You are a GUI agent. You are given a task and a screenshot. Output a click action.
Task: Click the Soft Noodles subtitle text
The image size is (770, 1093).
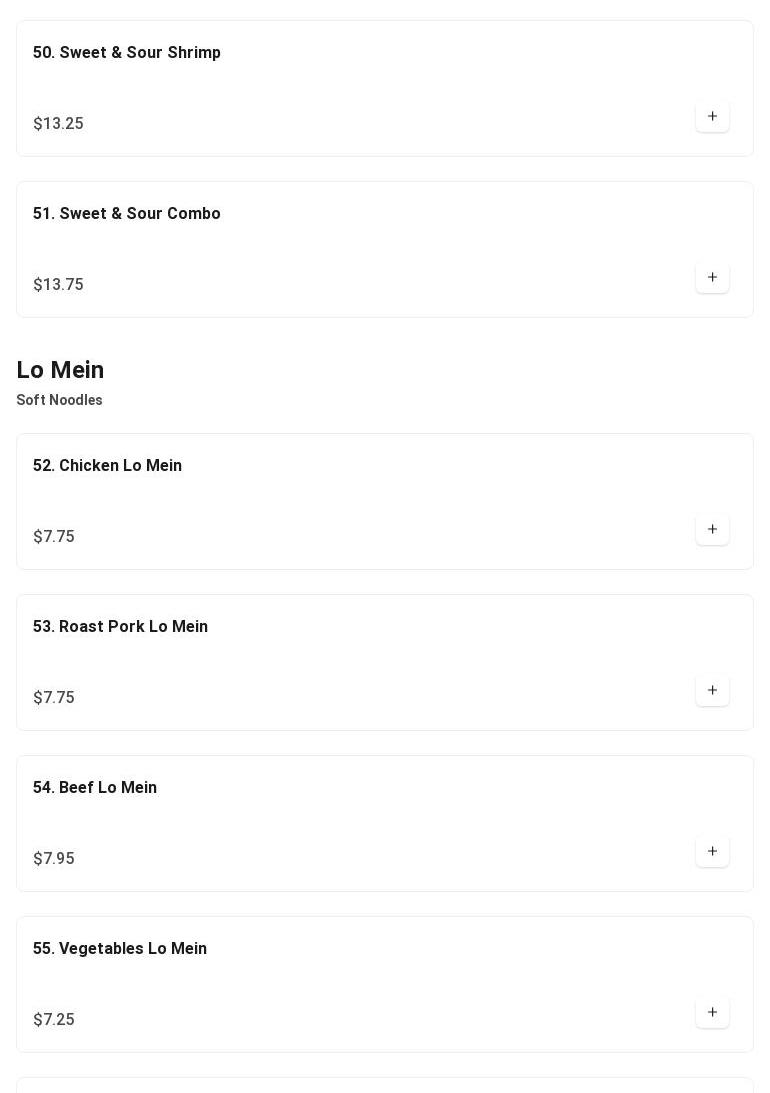click(59, 400)
